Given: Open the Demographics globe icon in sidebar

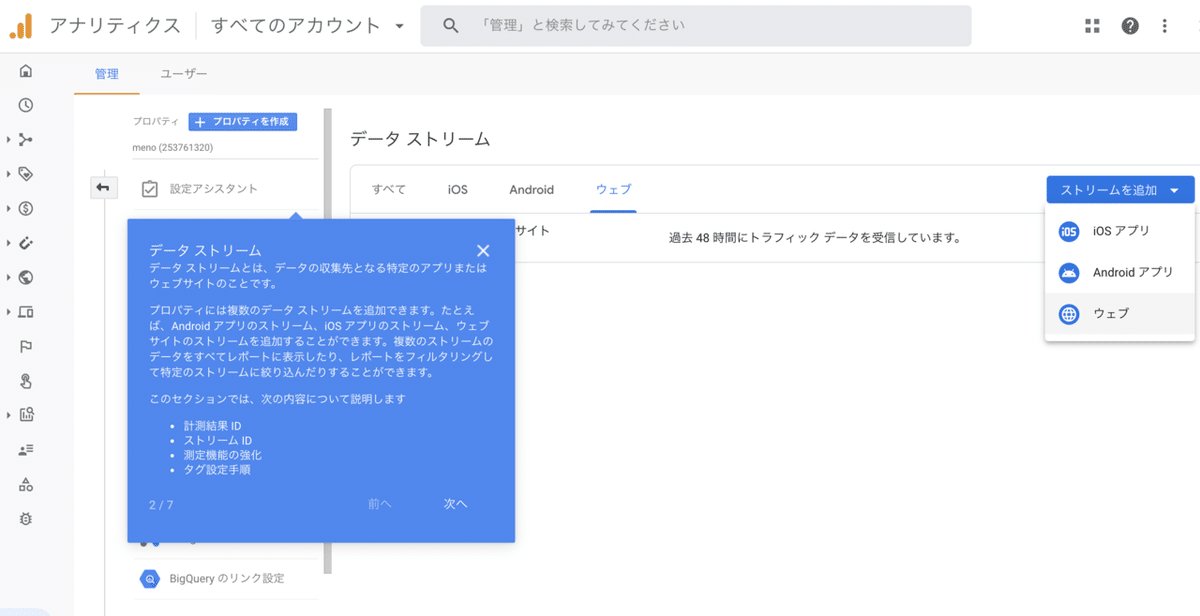Looking at the screenshot, I should click(x=26, y=277).
